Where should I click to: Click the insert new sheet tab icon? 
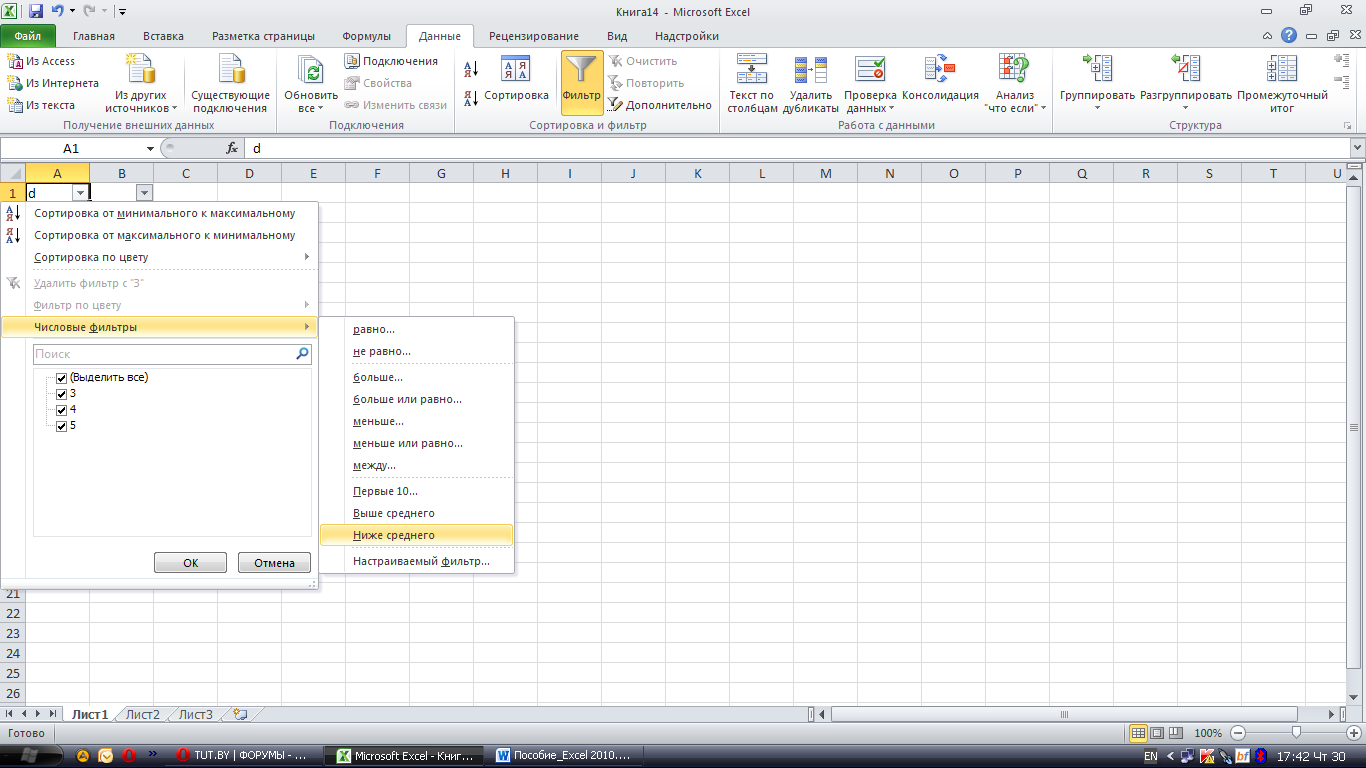[x=240, y=714]
